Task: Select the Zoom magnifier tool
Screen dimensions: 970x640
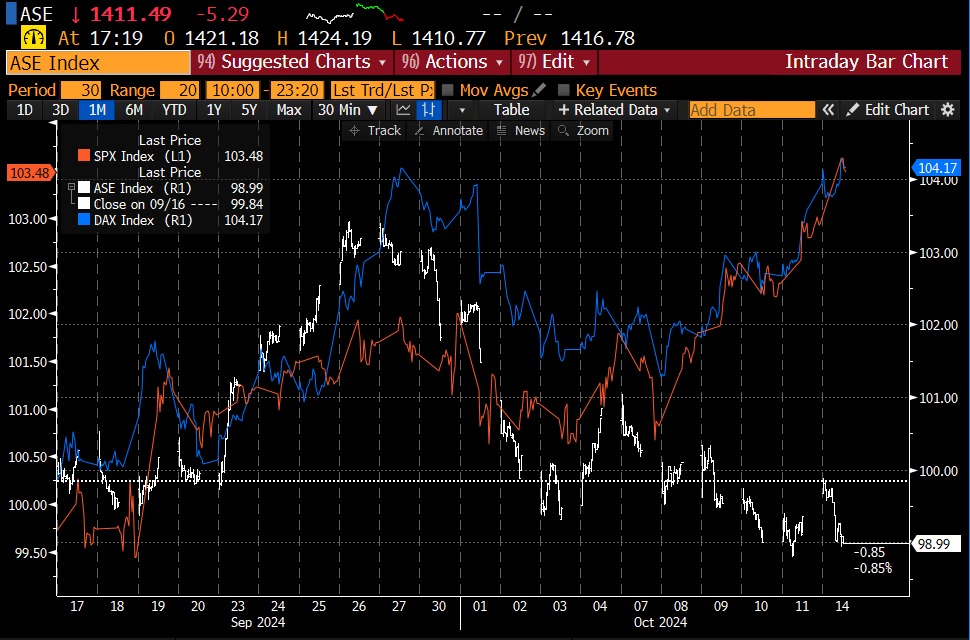Action: (584, 131)
